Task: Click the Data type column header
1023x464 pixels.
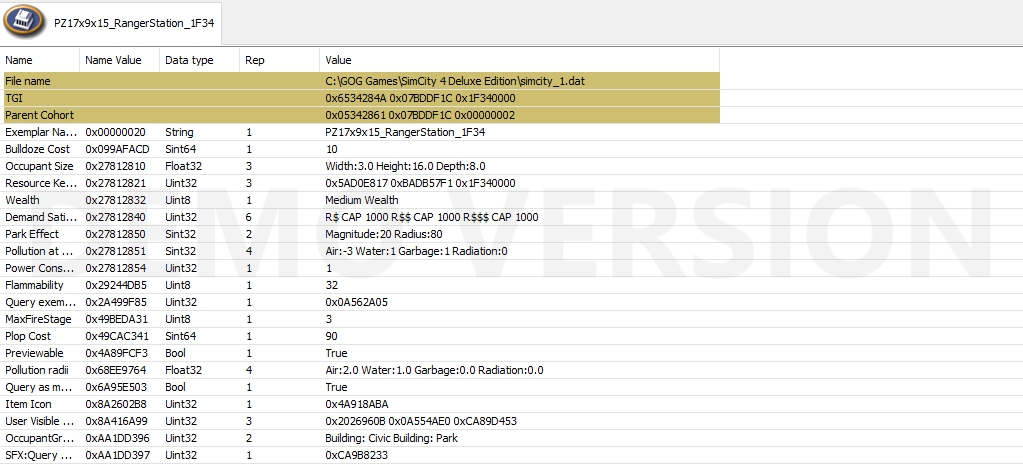Action: [199, 60]
